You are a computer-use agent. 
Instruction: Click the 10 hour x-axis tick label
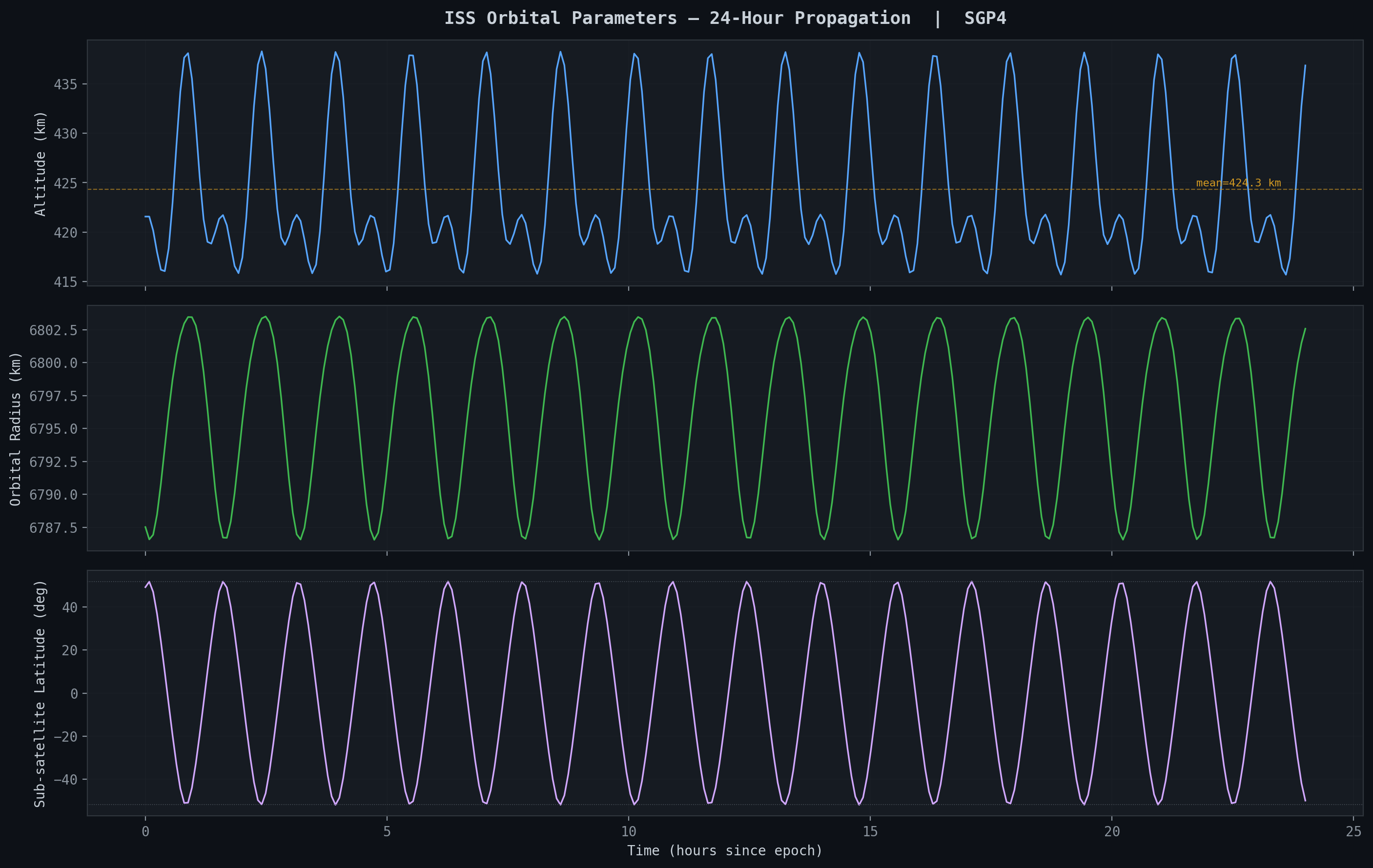tap(628, 831)
